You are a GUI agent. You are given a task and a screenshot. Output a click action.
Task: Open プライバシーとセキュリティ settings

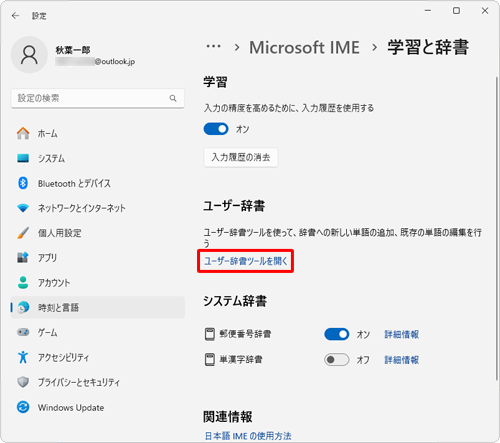coord(97,382)
